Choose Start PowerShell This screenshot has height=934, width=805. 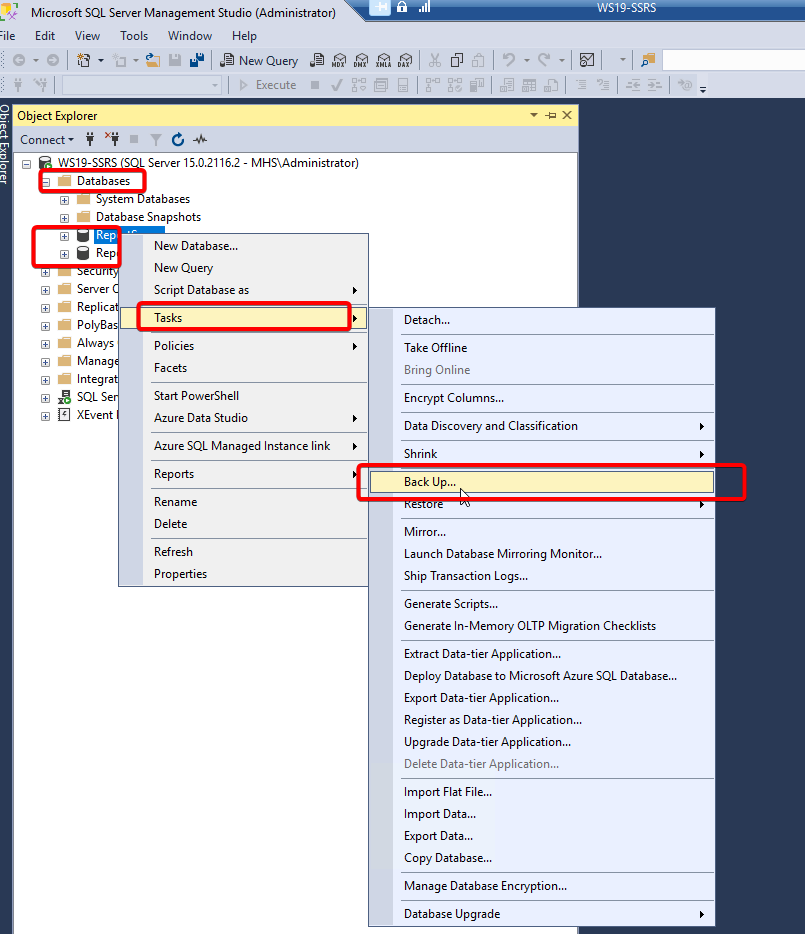pos(244,396)
